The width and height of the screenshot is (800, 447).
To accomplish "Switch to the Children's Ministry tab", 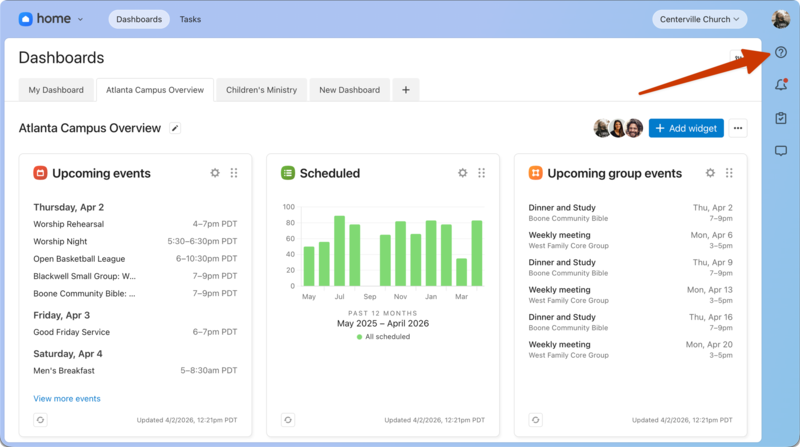I will click(x=261, y=90).
